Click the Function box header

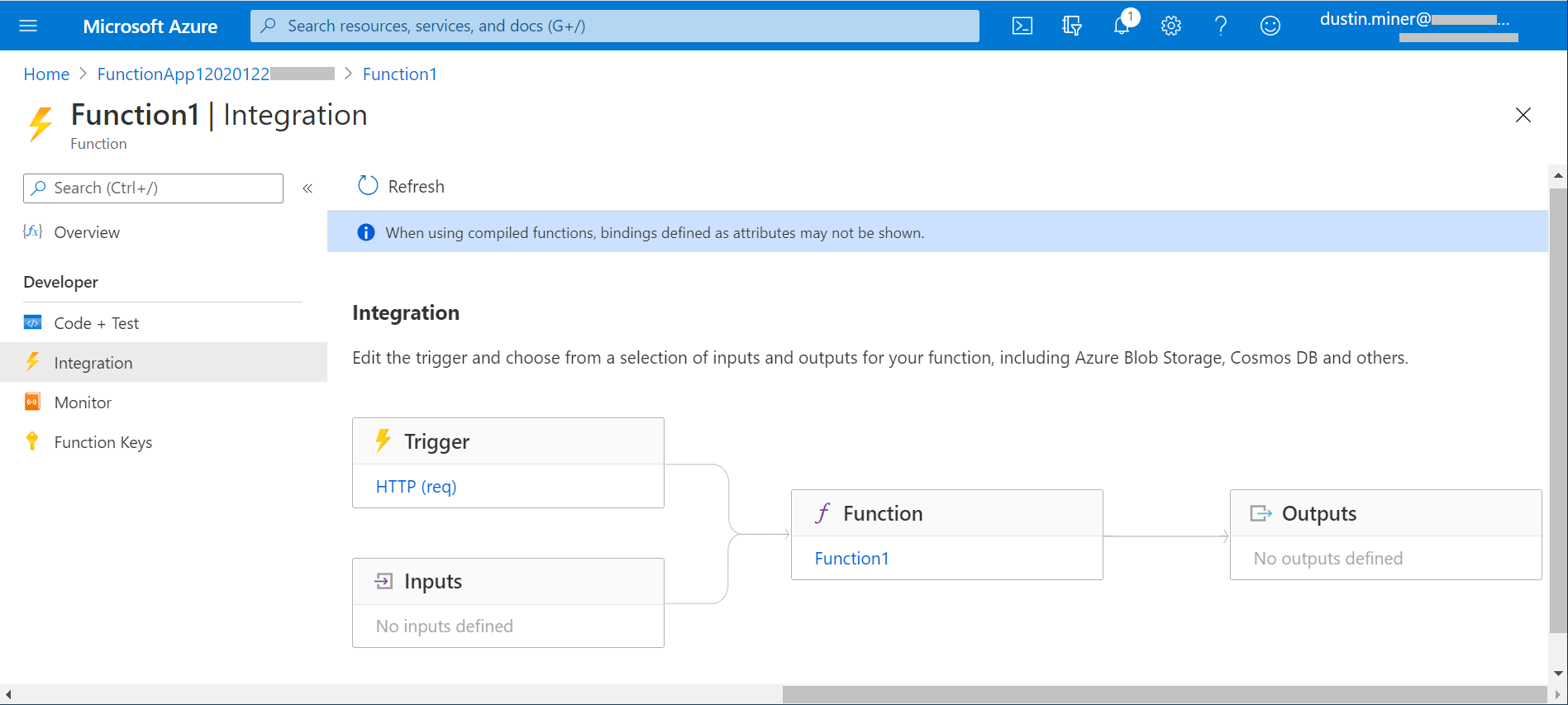(x=947, y=513)
